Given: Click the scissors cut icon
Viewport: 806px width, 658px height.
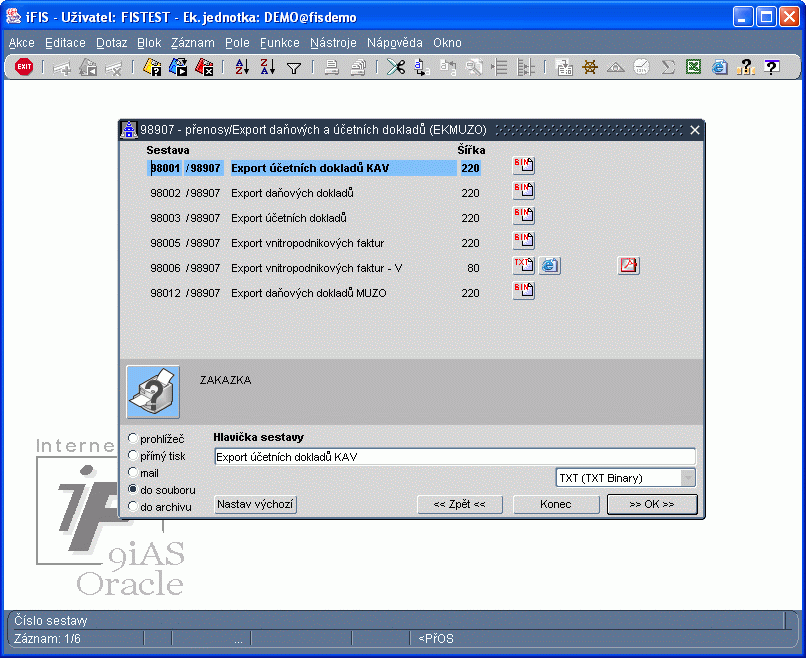Looking at the screenshot, I should click(x=396, y=67).
